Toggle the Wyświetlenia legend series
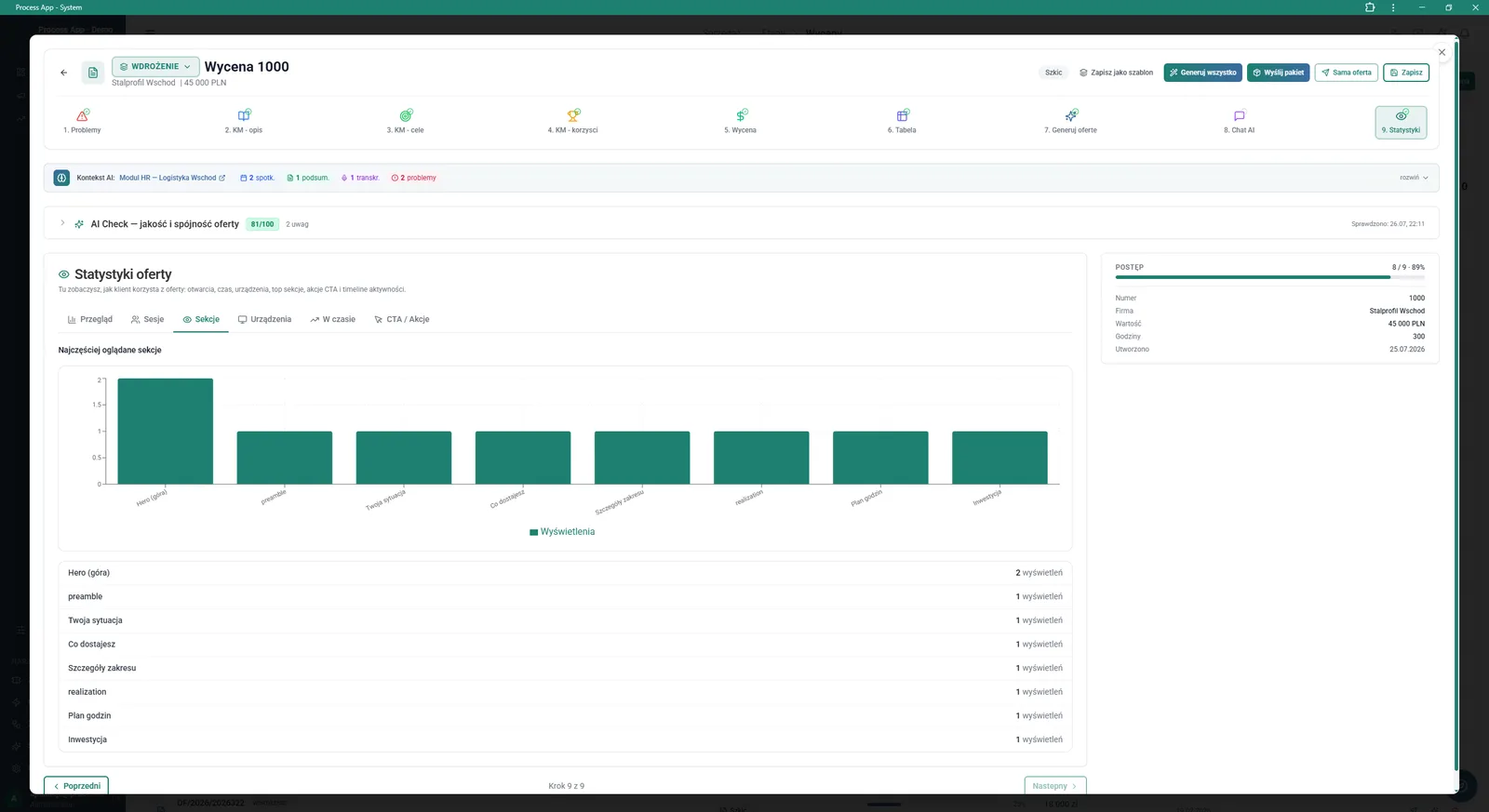This screenshot has height=812, width=1489. pos(562,532)
